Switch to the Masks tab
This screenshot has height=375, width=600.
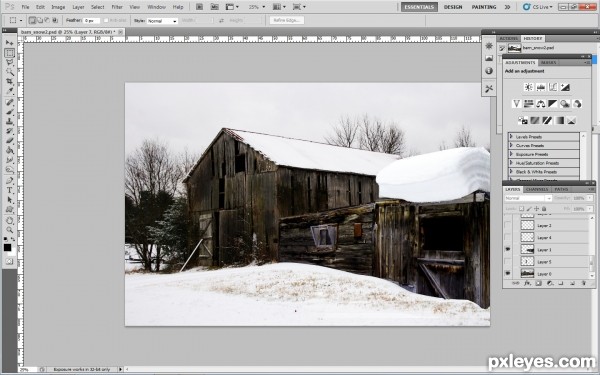click(548, 62)
